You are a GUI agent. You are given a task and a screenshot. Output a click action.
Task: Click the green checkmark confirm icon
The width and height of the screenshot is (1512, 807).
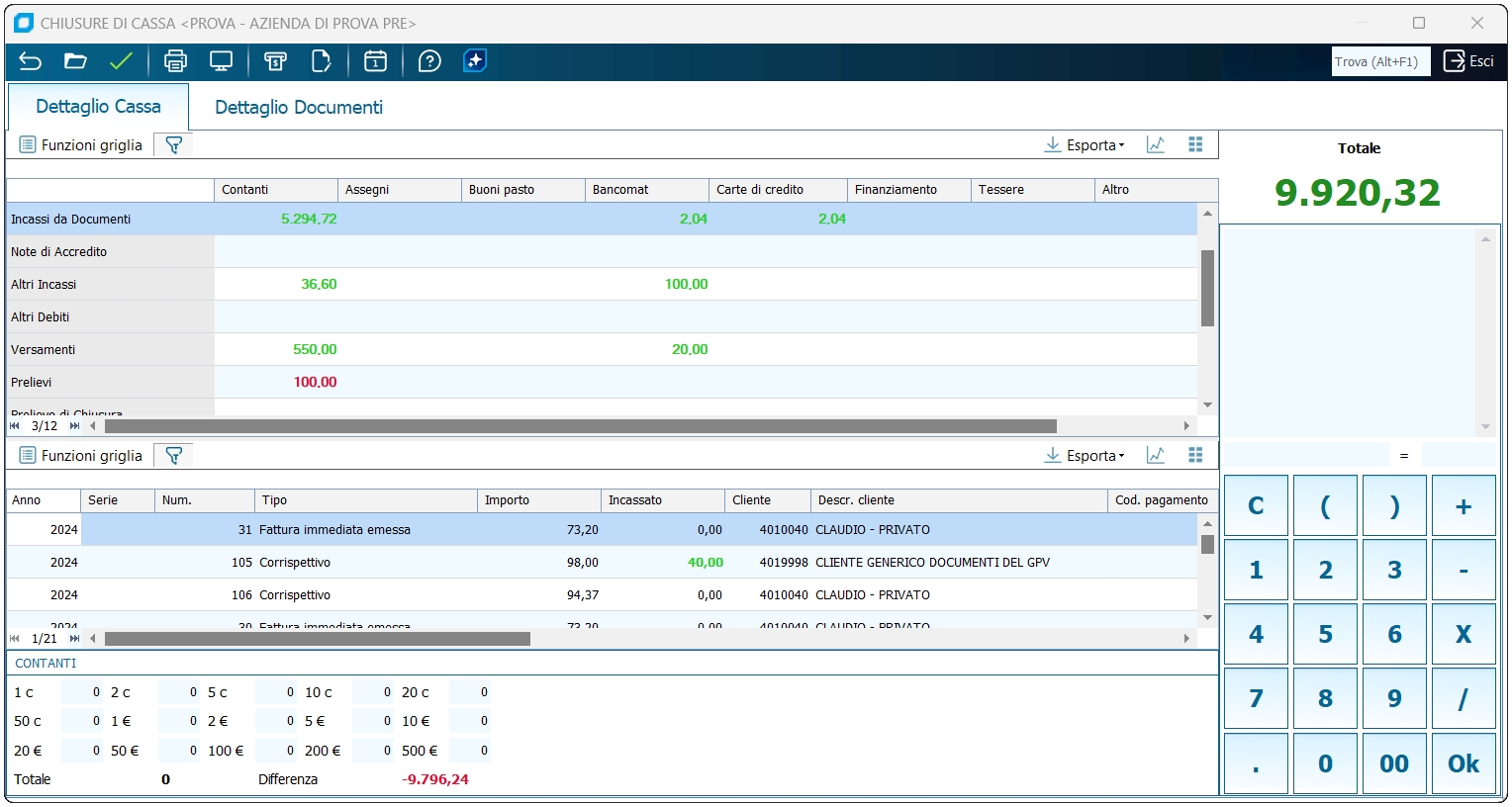[121, 61]
